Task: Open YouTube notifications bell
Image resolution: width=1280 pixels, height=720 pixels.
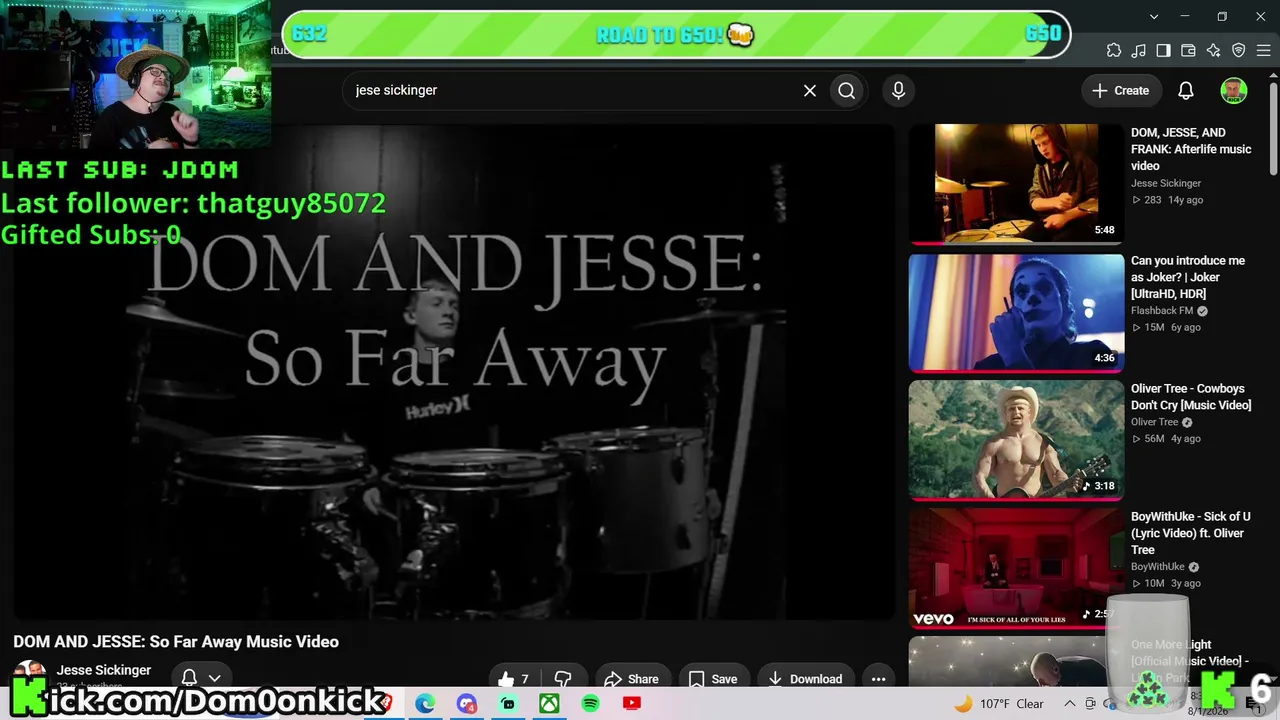Action: tap(1186, 90)
